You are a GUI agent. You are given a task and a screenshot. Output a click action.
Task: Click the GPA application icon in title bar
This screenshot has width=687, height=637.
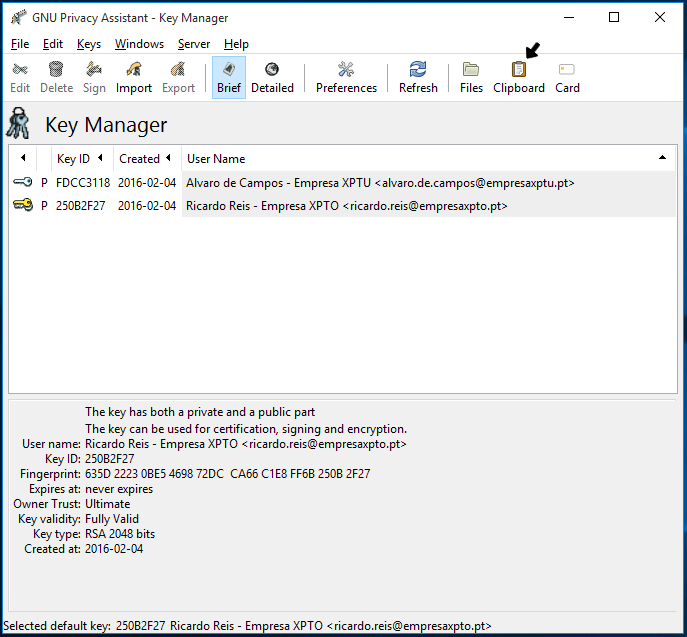19,18
